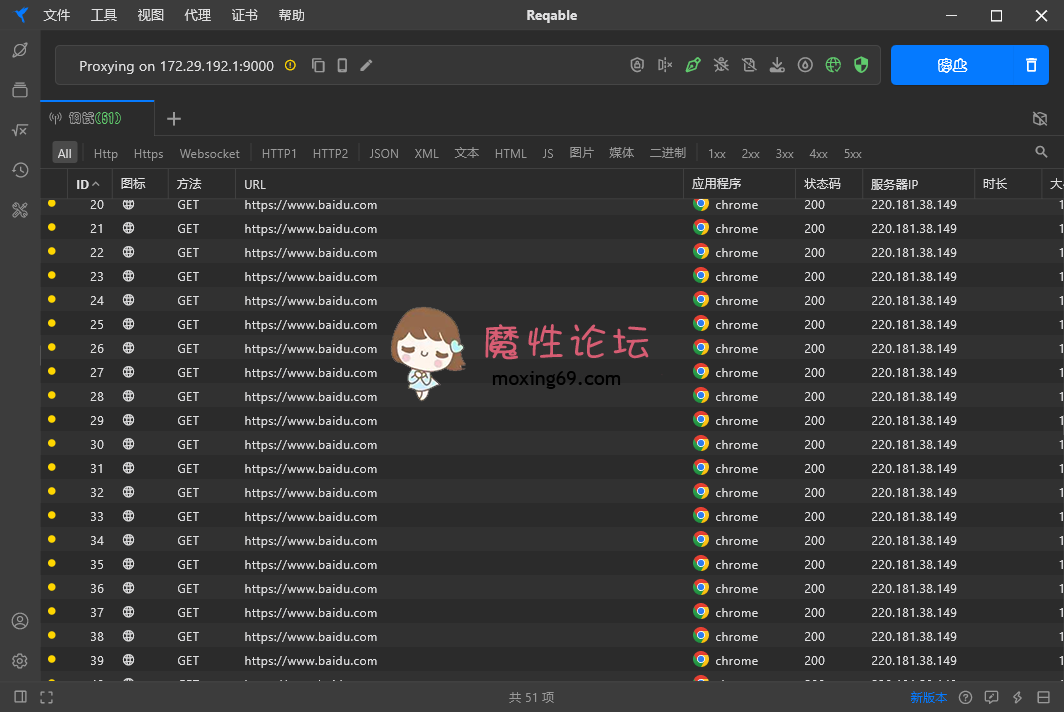Select the green pen composer icon
Viewport: 1064px width, 712px height.
tap(693, 64)
